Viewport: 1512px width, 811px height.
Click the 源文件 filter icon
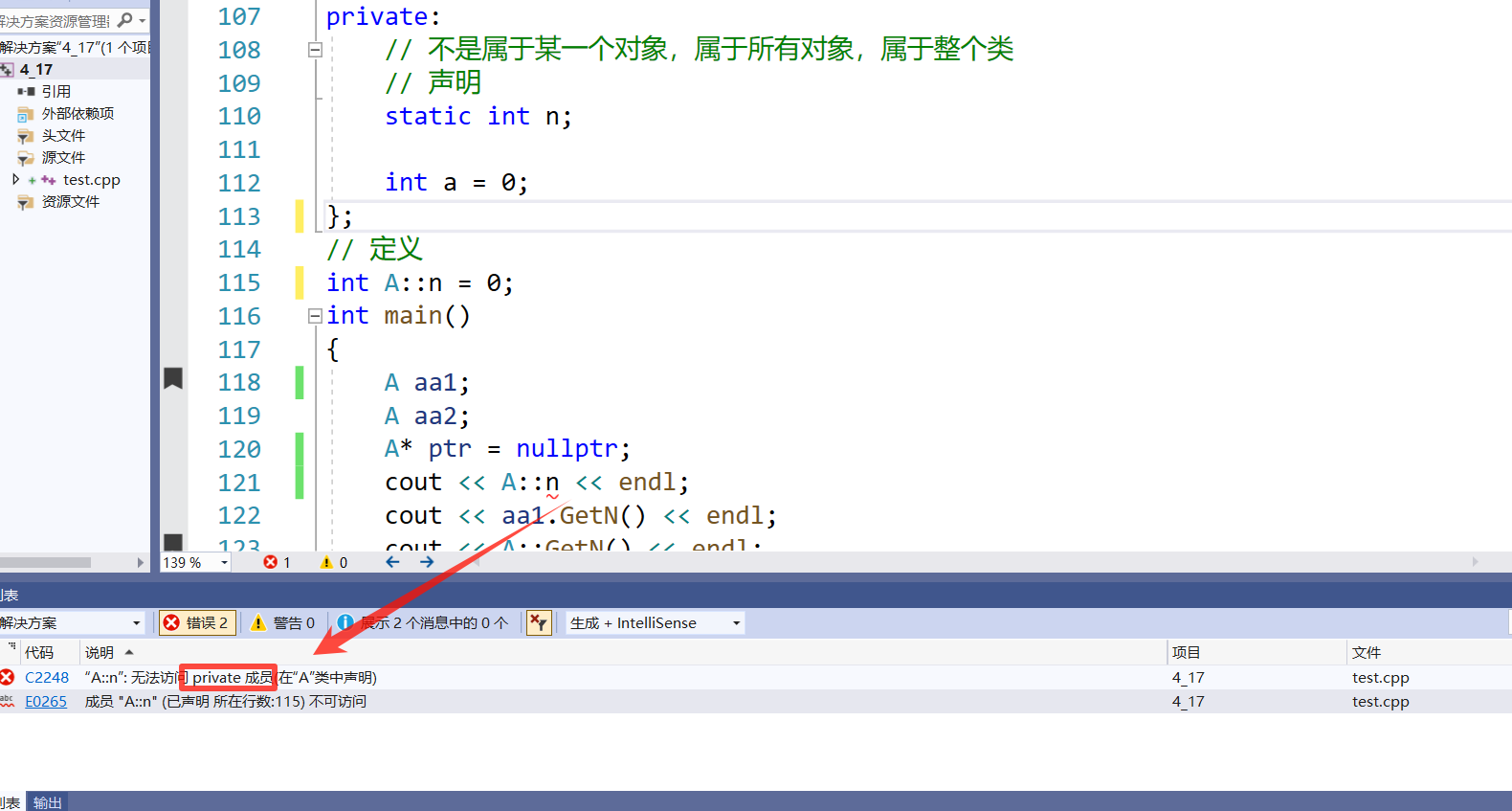(x=26, y=158)
